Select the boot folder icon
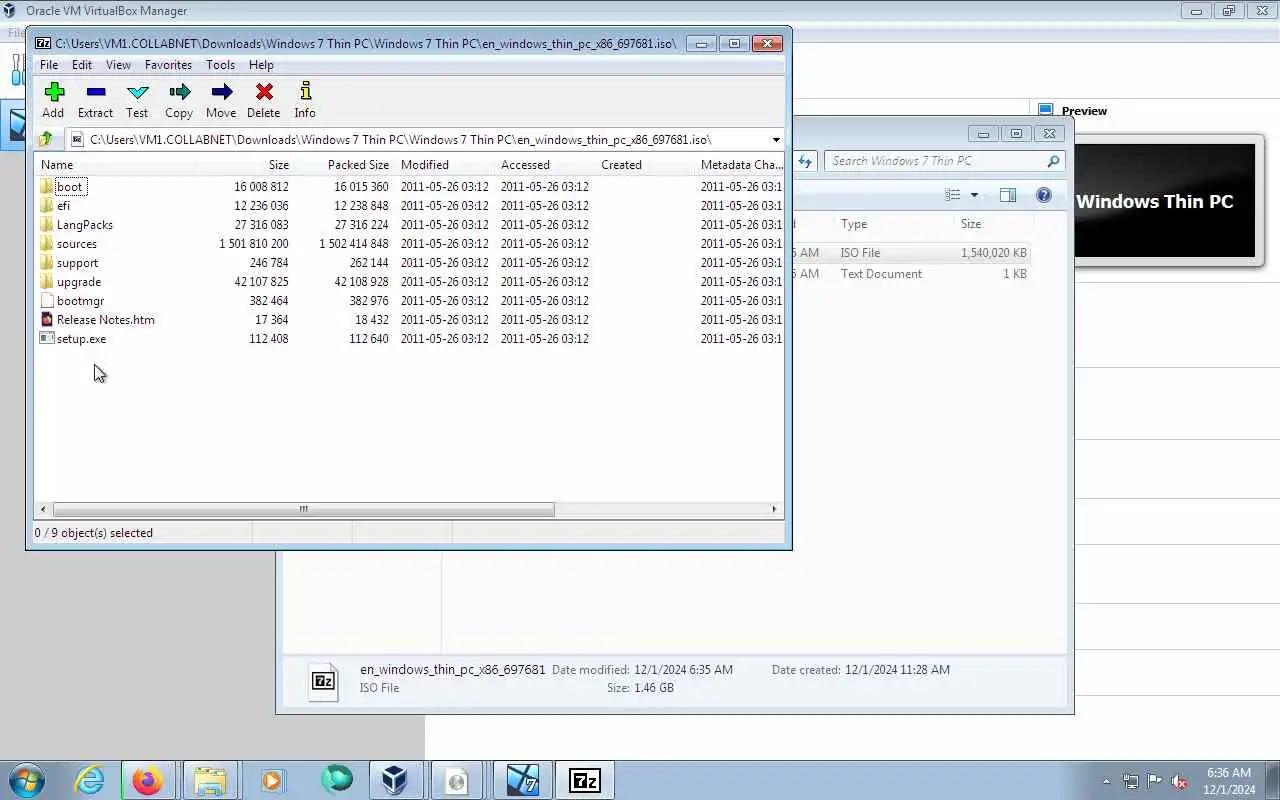Screen dimensions: 1280x800 (46, 187)
